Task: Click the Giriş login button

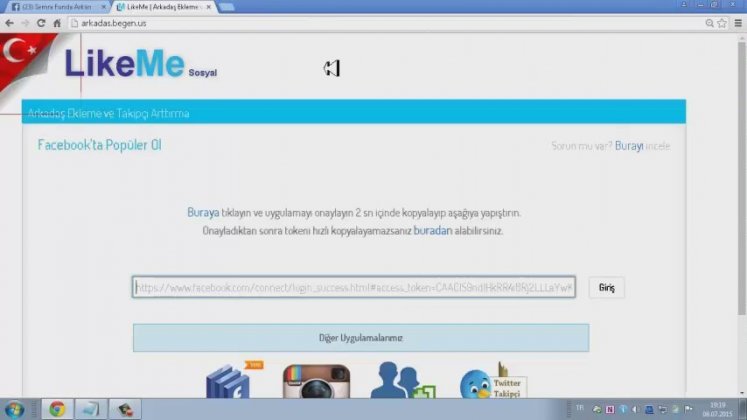Action: pos(606,288)
